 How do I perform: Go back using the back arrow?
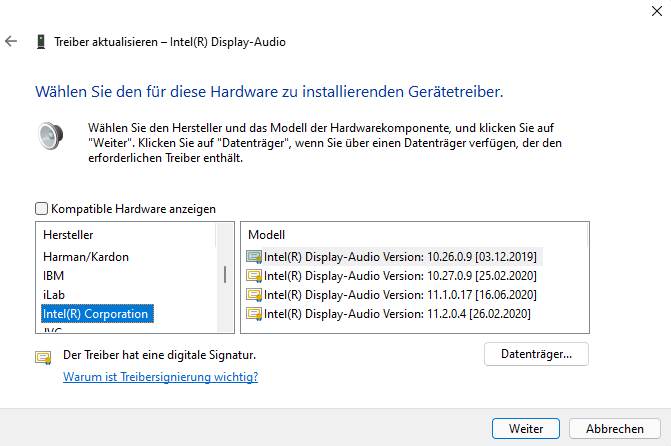(x=11, y=42)
